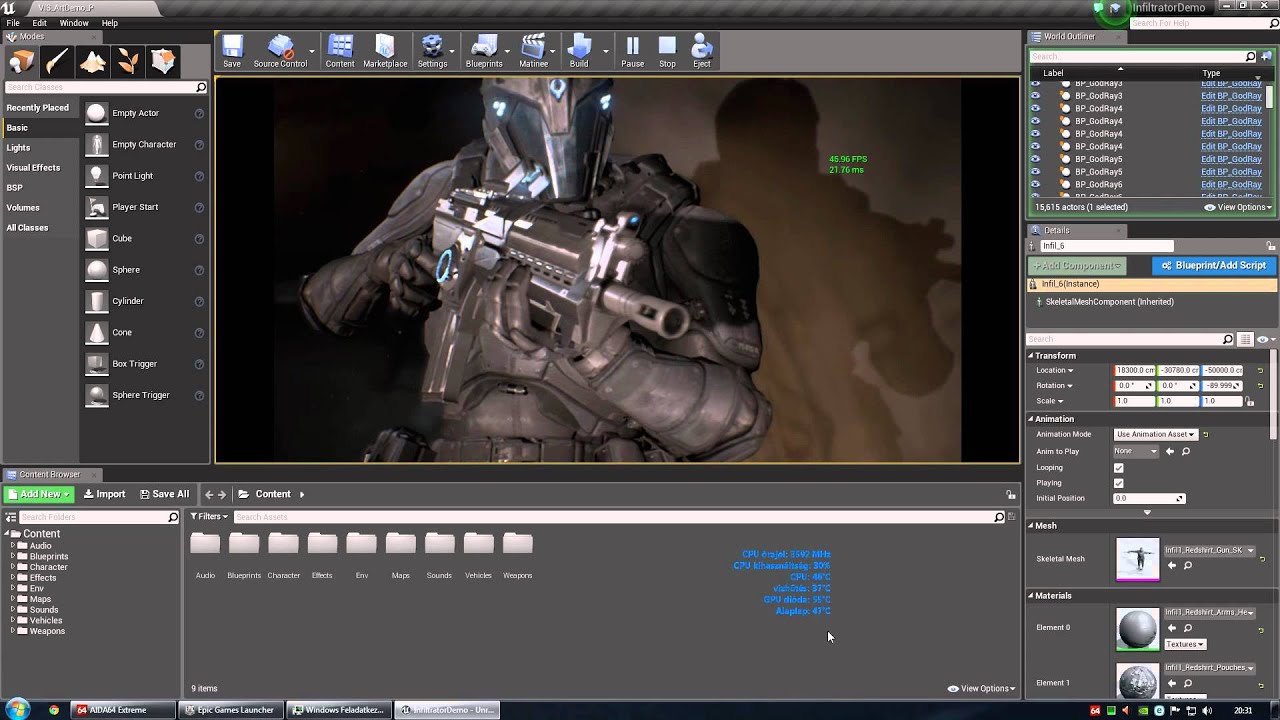Select the Box Trigger class icon
This screenshot has height=720, width=1280.
tap(96, 364)
